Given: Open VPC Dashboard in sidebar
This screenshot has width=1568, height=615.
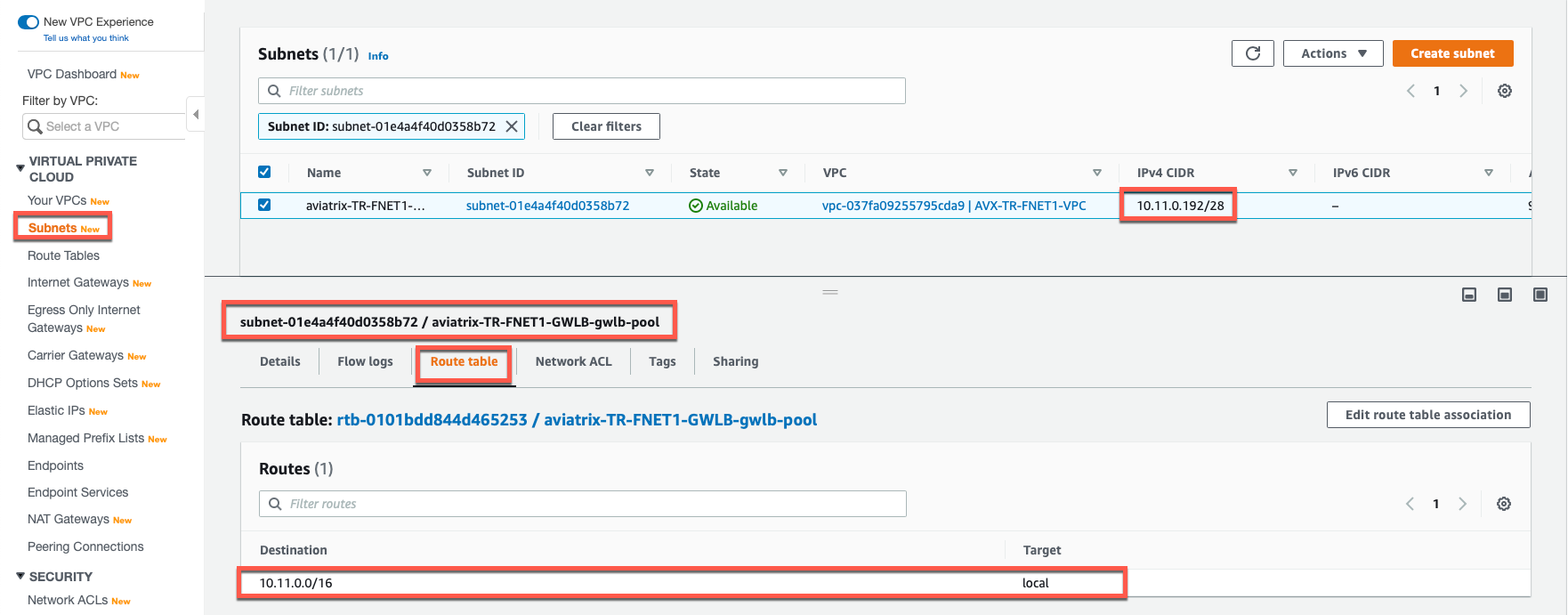Looking at the screenshot, I should [x=72, y=74].
